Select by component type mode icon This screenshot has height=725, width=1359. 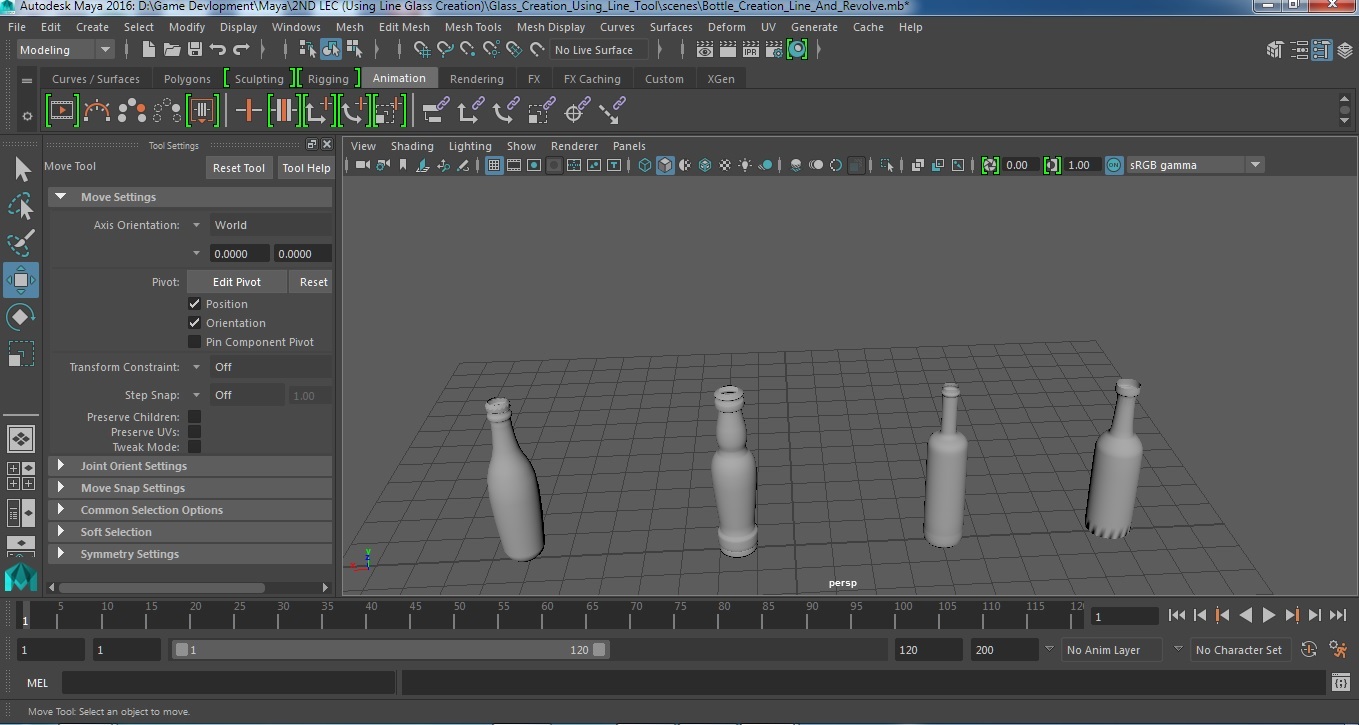click(354, 49)
